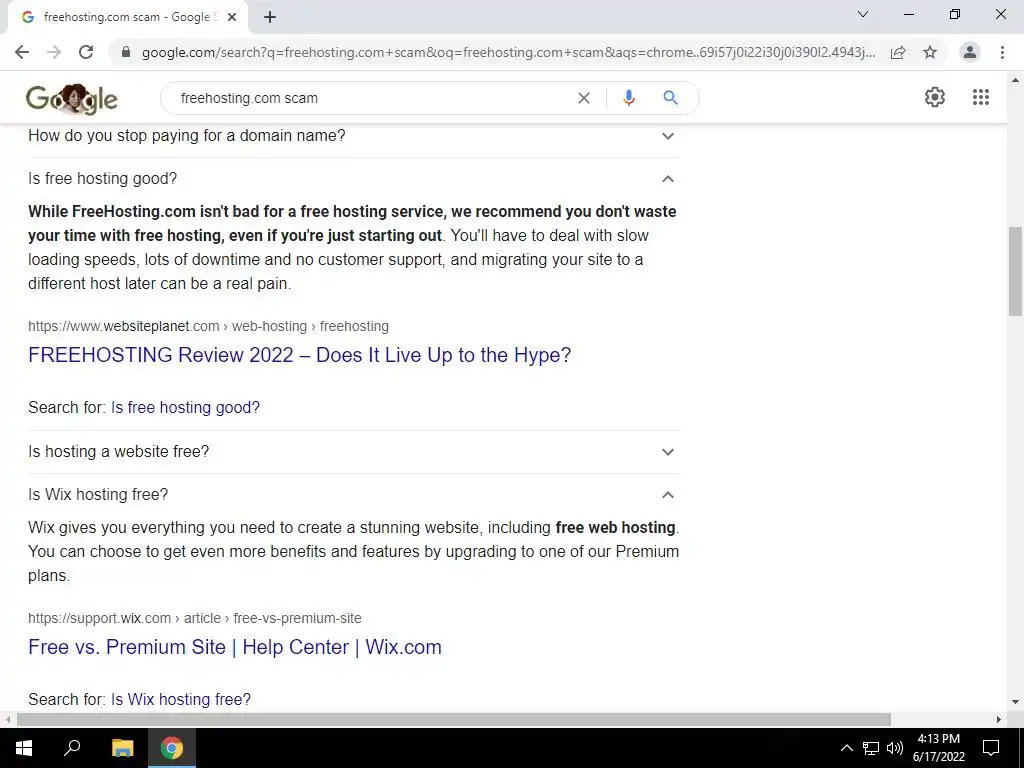Open the Windows Start menu

(24, 748)
